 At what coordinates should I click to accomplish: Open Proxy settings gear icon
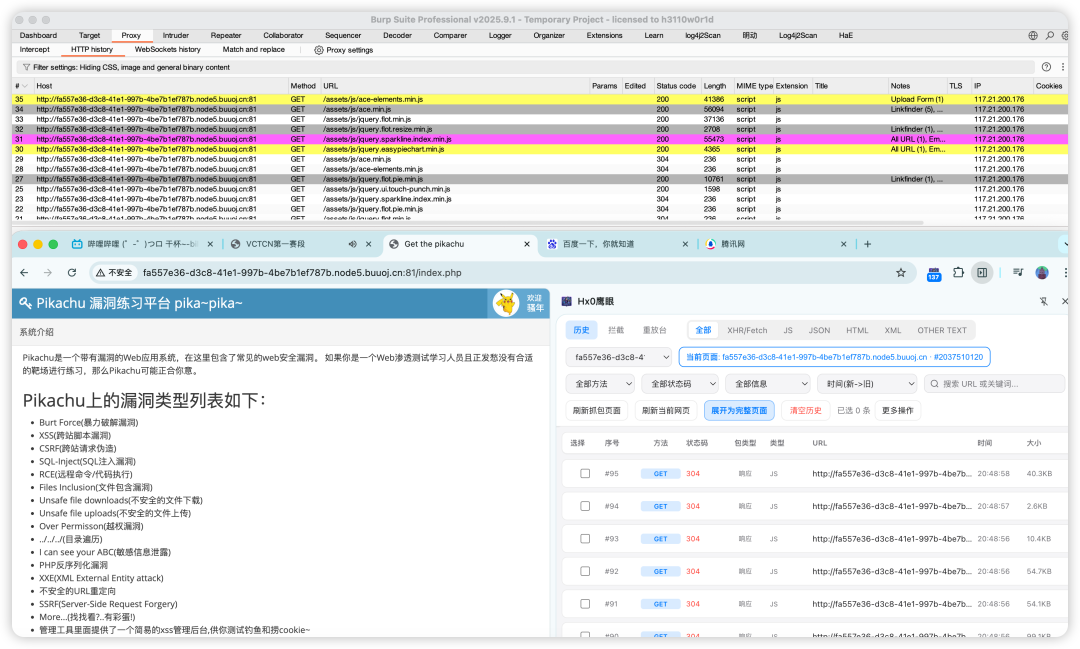pos(319,50)
